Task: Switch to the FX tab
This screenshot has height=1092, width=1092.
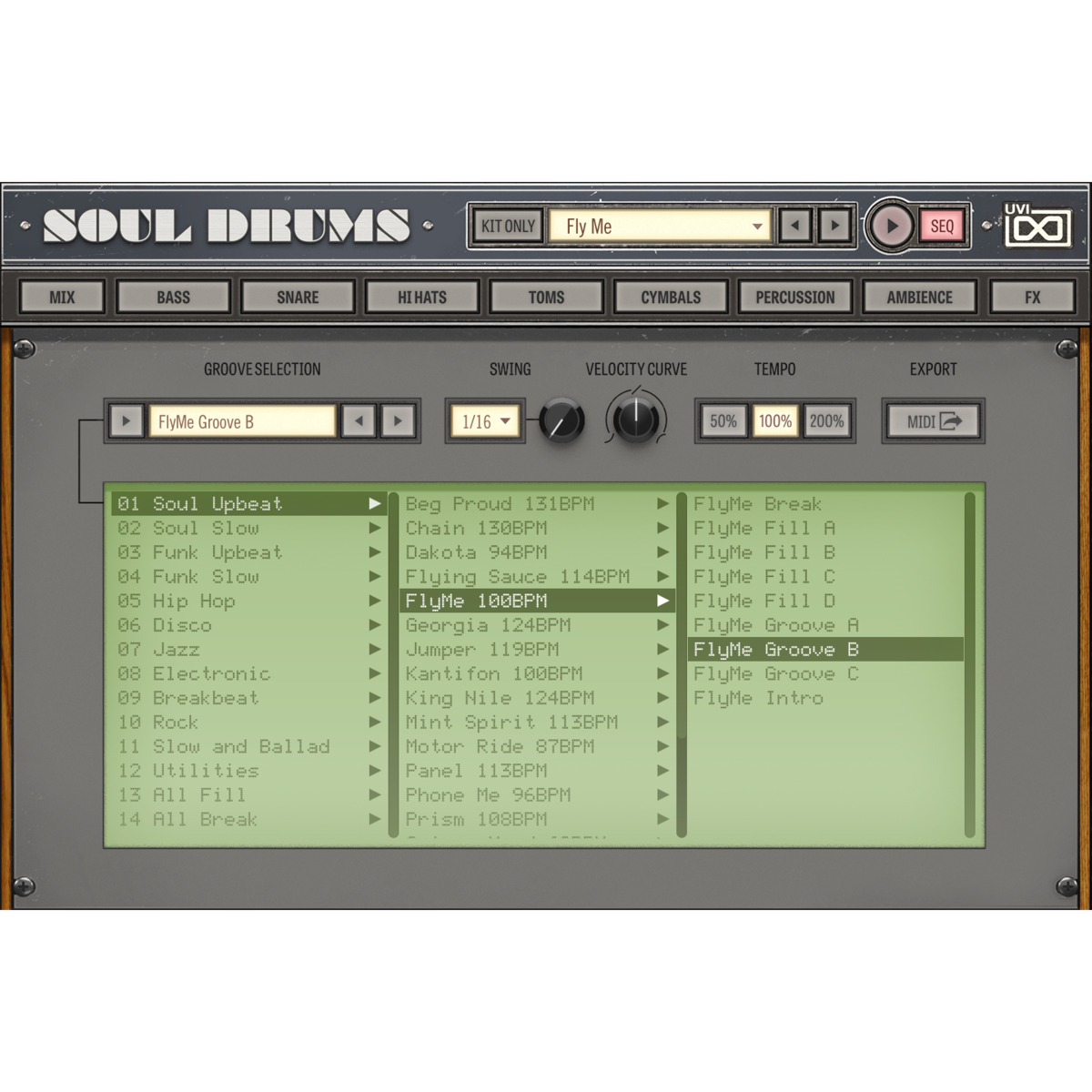Action: pyautogui.click(x=1032, y=297)
